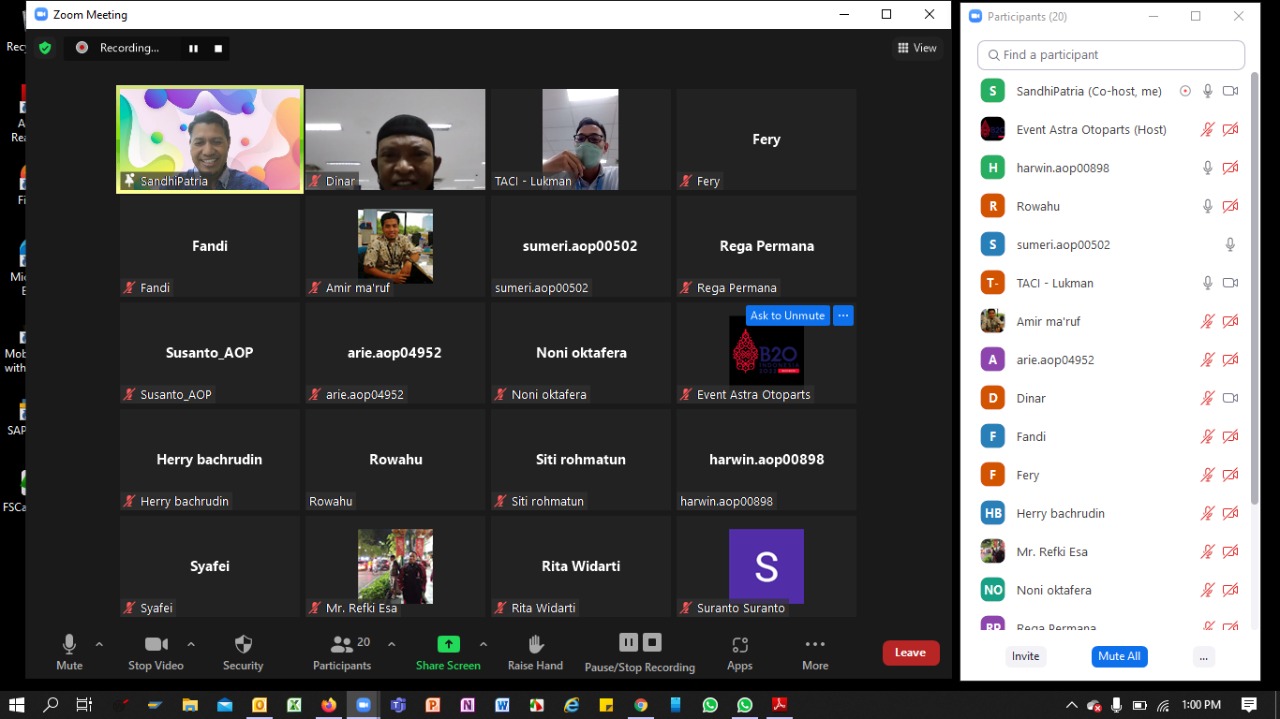The image size is (1280, 719).
Task: Click the Find a participant search field
Action: (1111, 55)
